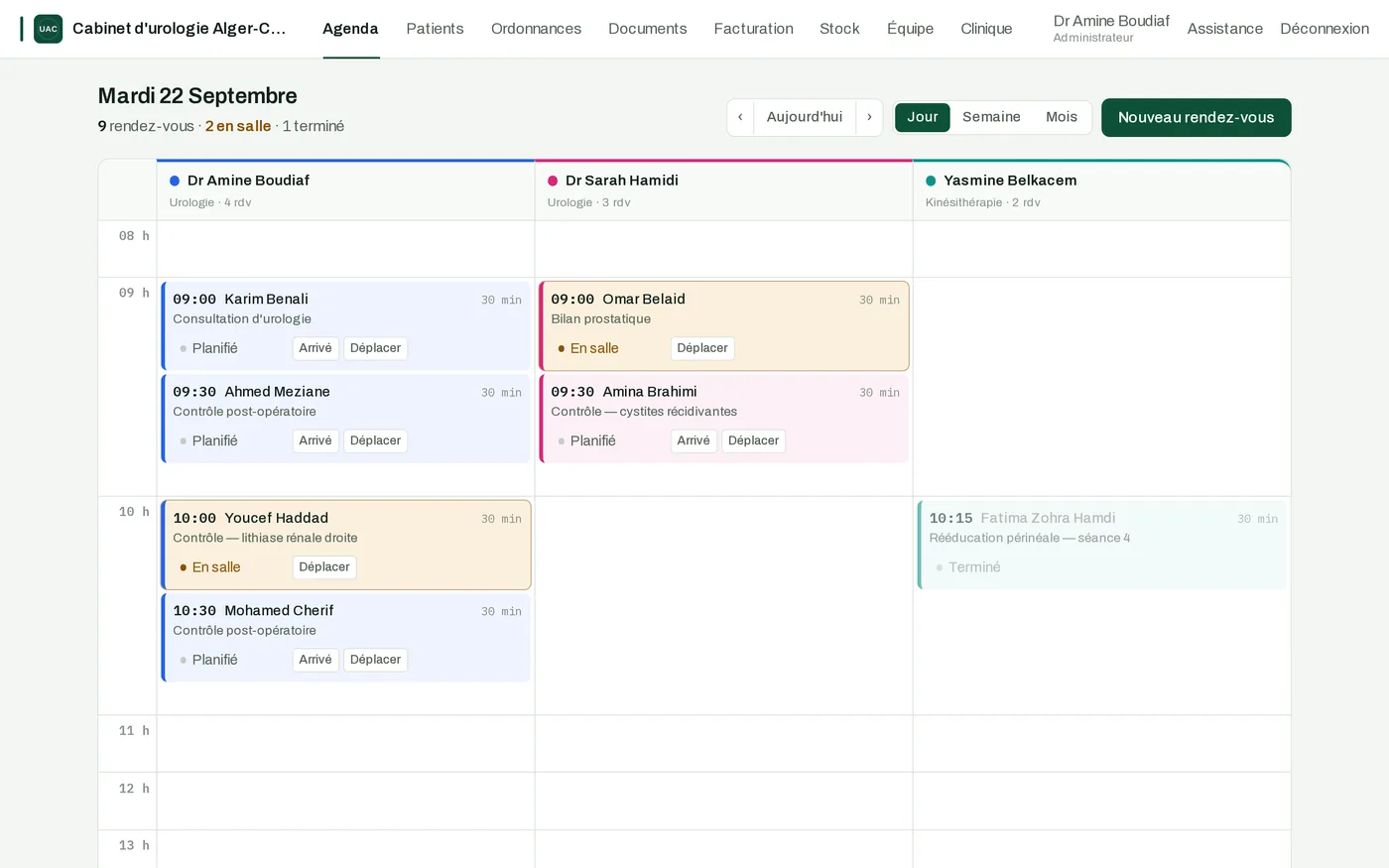Open the Agenda tab
The image size is (1389, 868).
(x=350, y=29)
